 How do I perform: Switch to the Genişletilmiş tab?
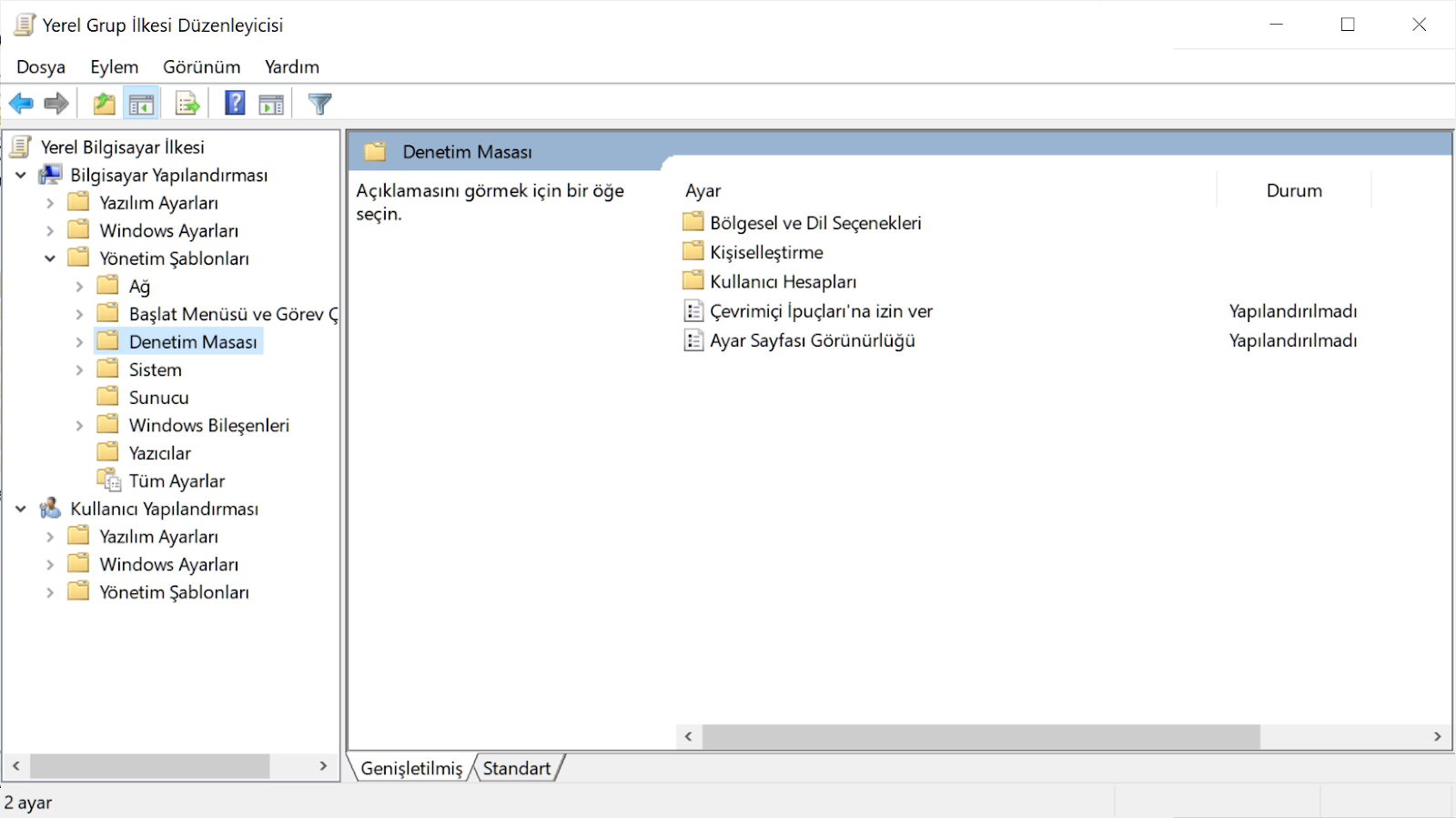[x=411, y=768]
